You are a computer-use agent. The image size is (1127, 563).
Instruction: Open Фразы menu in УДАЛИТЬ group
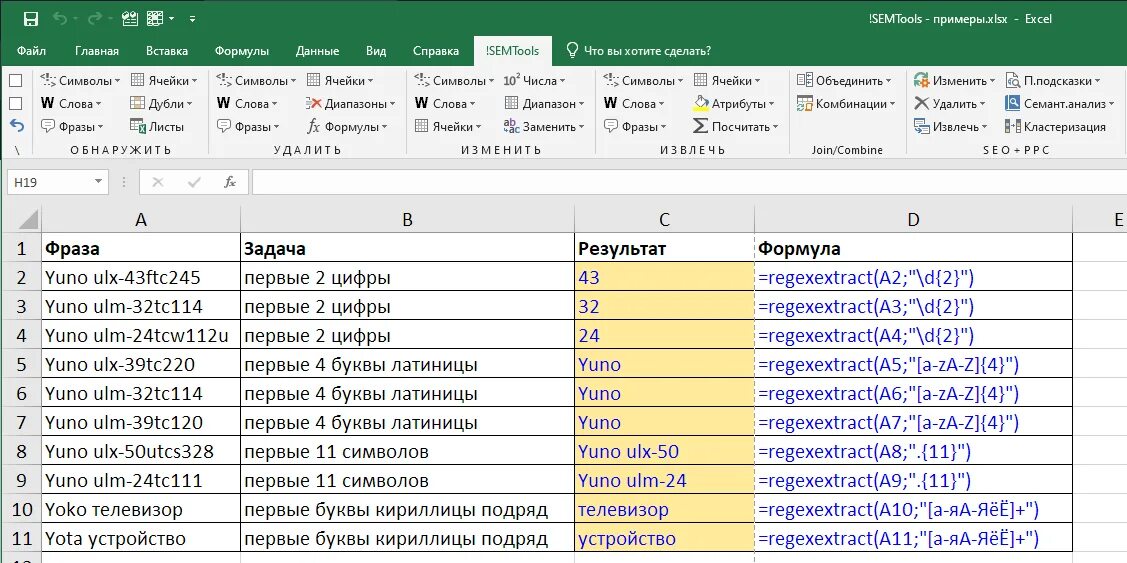click(248, 127)
